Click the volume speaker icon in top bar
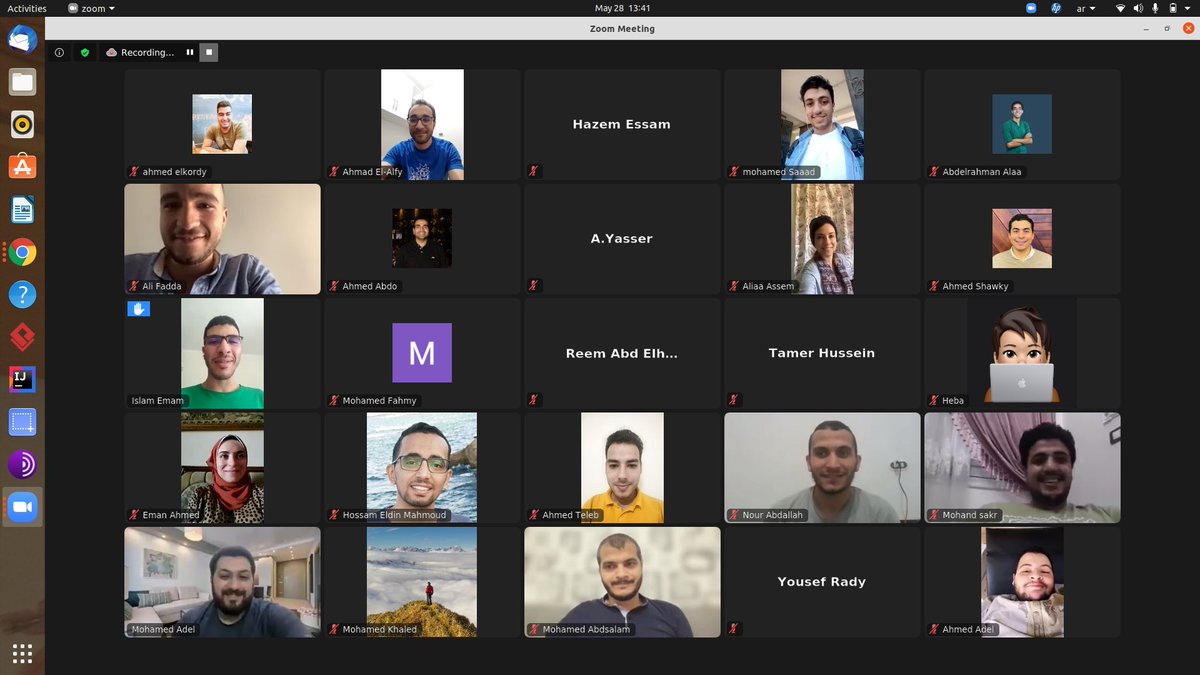Screen dimensions: 1200x675 (1138, 8)
